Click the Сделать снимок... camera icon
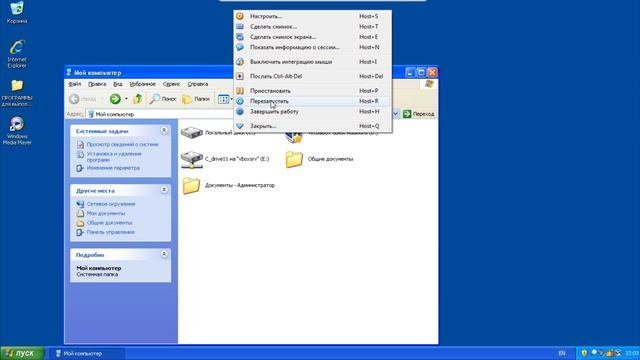 tap(240, 27)
